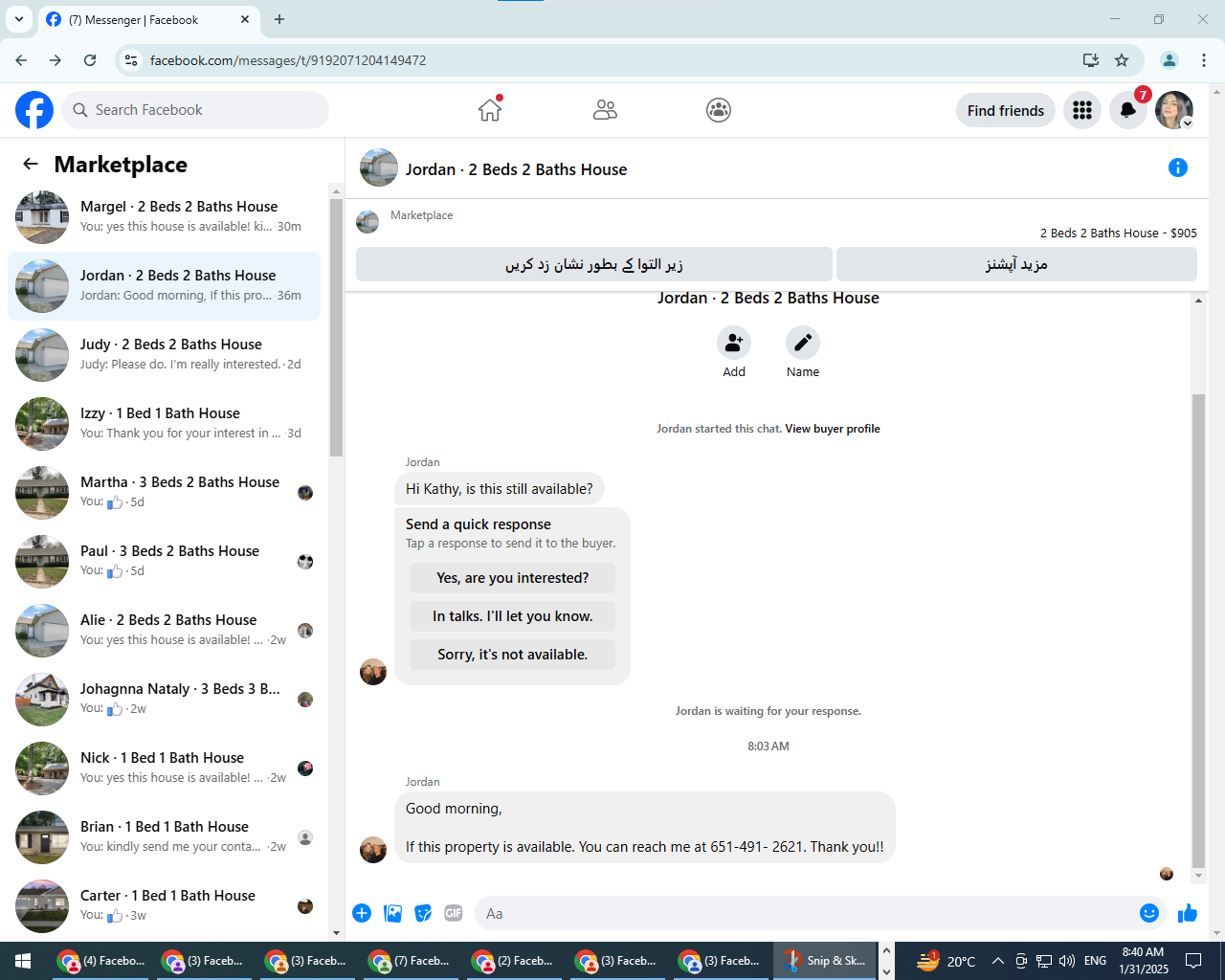1225x980 pixels.
Task: Click the weather 20°C taskbar widget
Action: [x=947, y=961]
